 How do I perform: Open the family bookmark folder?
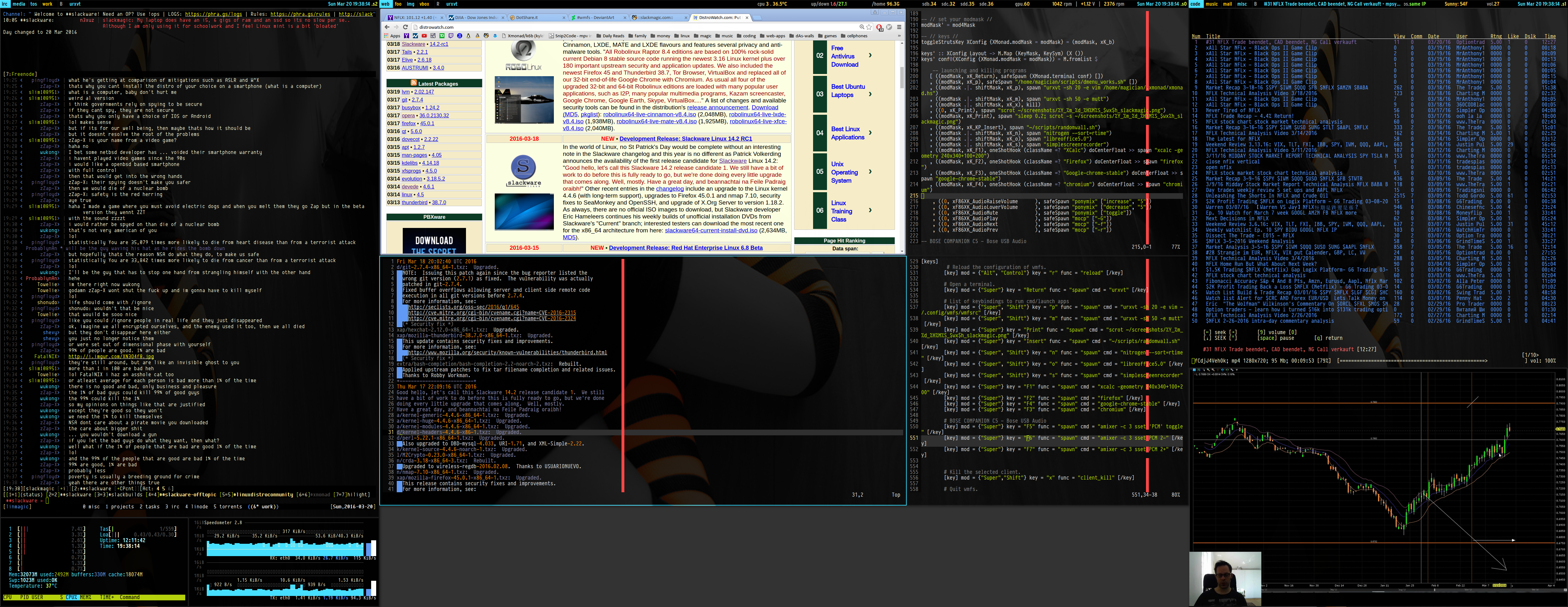tap(637, 36)
